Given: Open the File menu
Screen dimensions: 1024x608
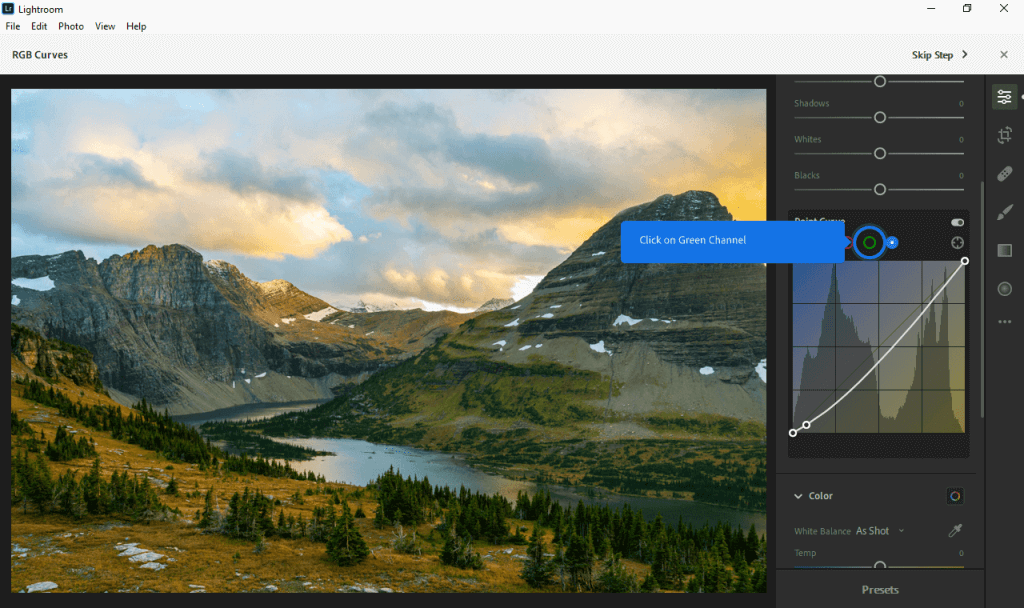Looking at the screenshot, I should (x=13, y=26).
